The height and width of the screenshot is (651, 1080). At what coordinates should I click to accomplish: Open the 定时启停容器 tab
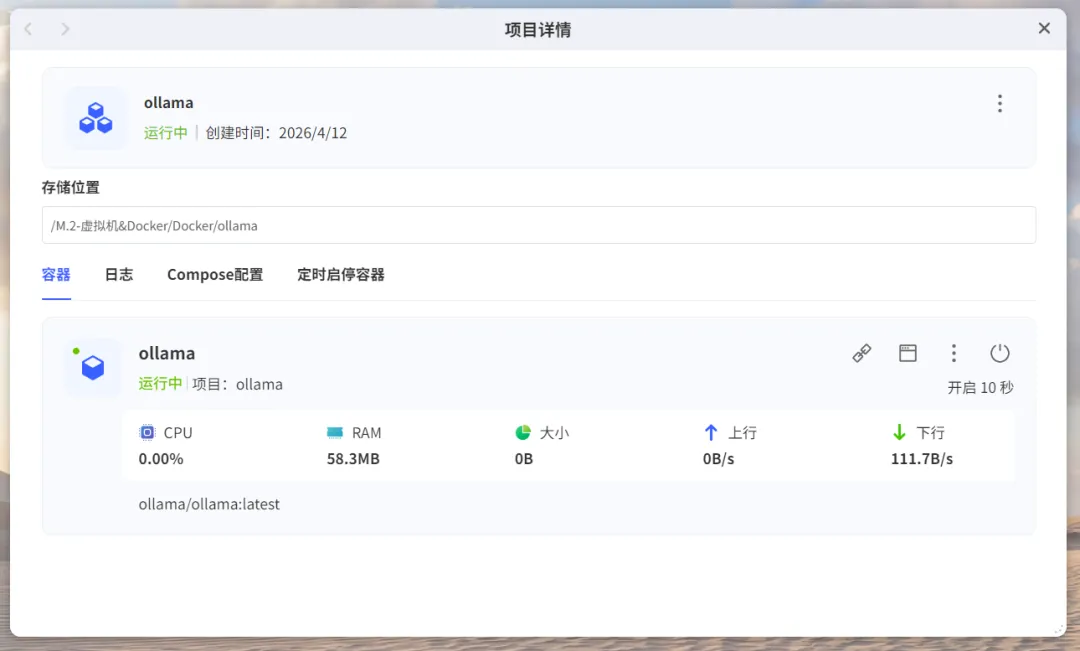(341, 275)
